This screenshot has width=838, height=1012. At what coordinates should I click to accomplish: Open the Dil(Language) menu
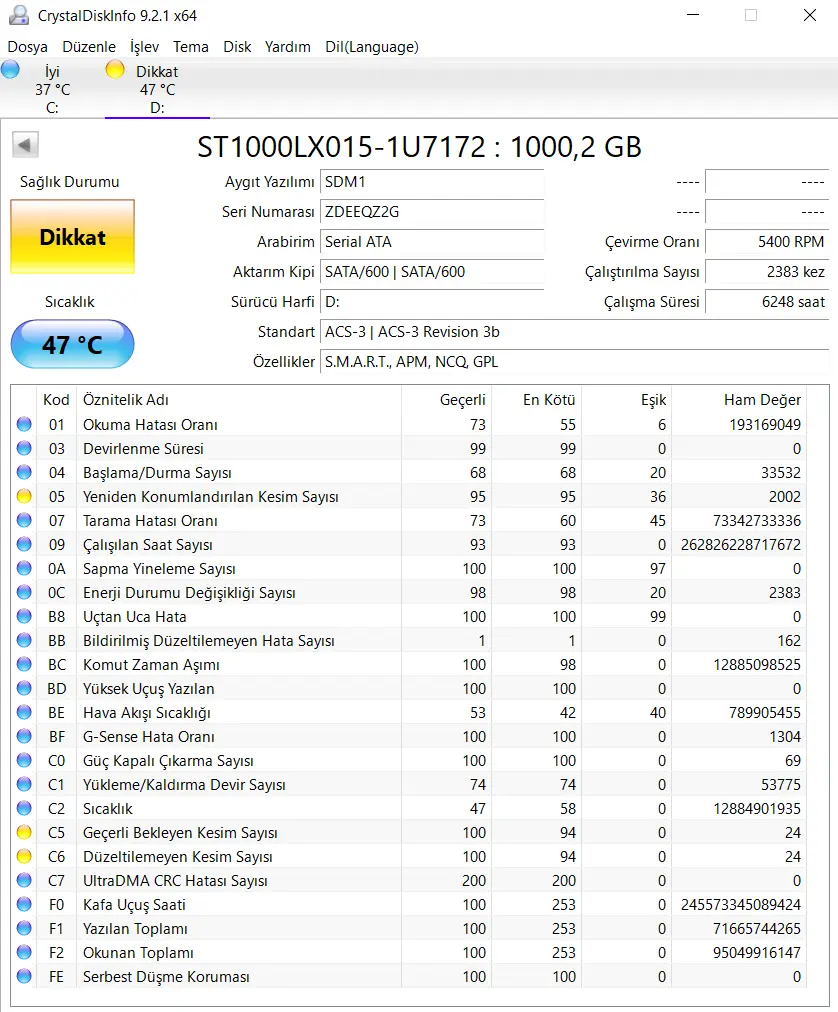pyautogui.click(x=372, y=47)
